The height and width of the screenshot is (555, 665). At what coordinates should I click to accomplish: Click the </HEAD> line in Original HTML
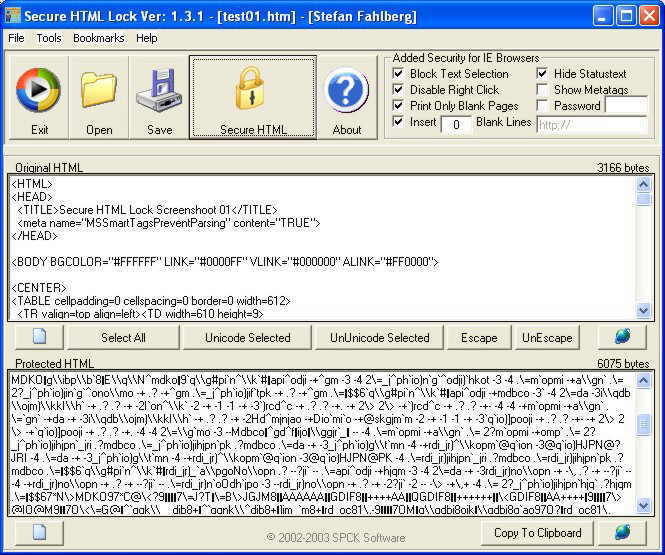[x=34, y=236]
